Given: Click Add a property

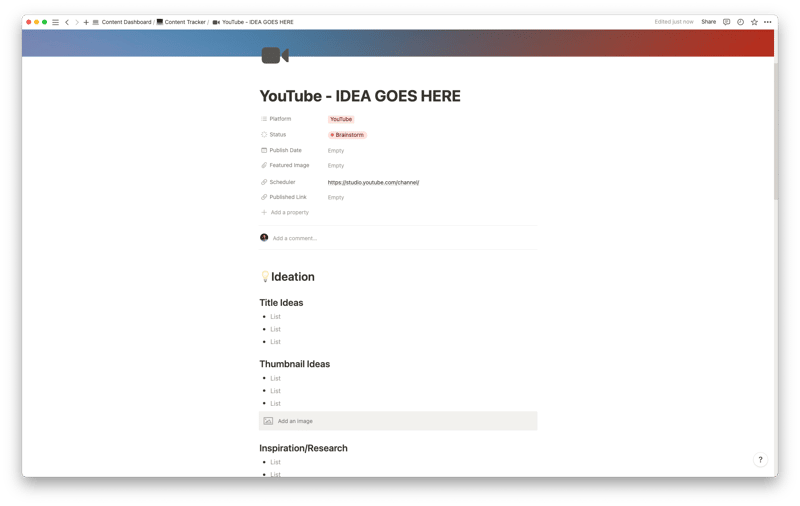Looking at the screenshot, I should click(289, 212).
